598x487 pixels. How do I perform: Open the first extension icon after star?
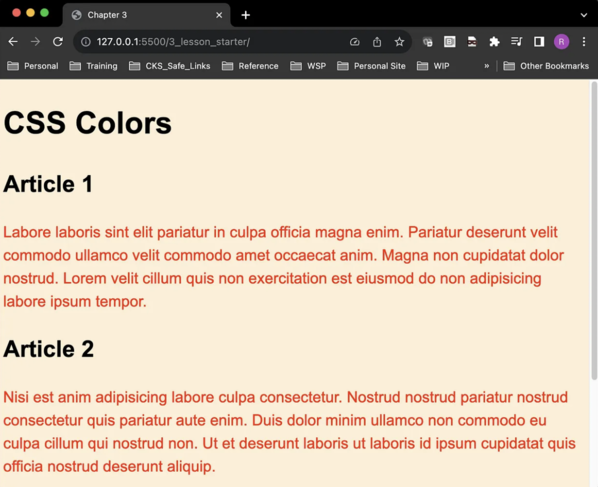pyautogui.click(x=428, y=42)
